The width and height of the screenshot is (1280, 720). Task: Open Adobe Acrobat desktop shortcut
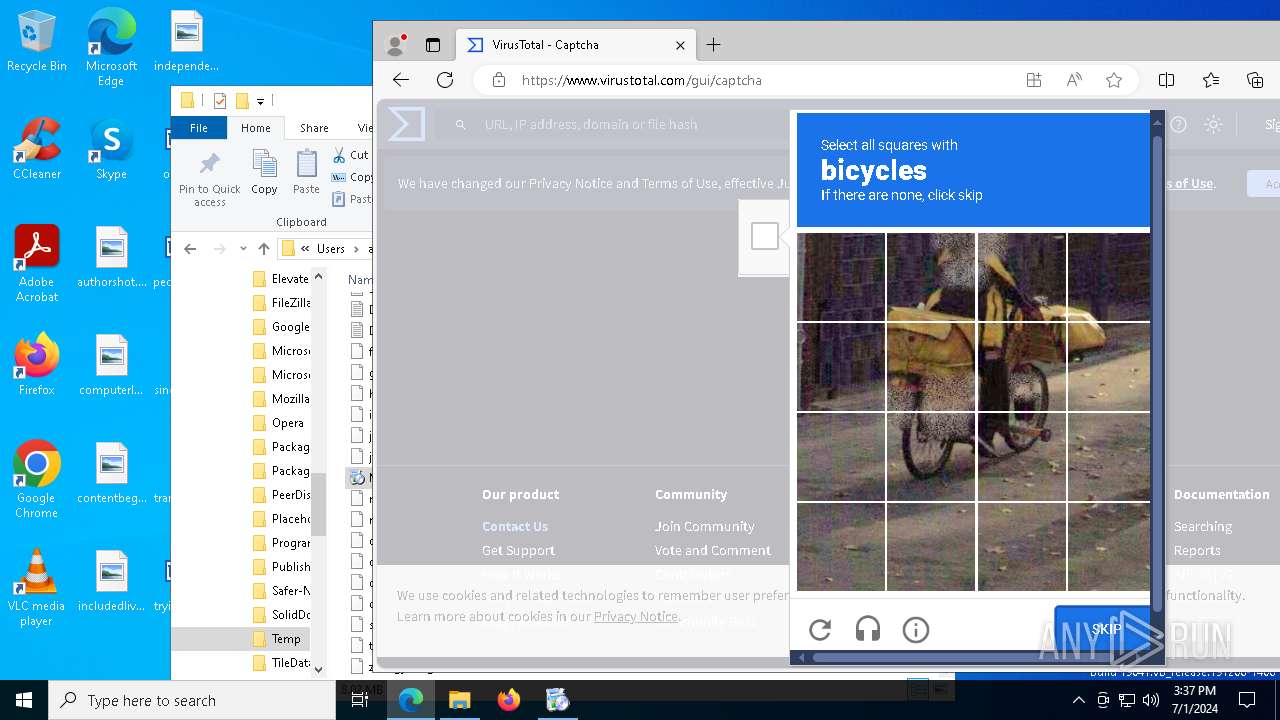pos(37,264)
